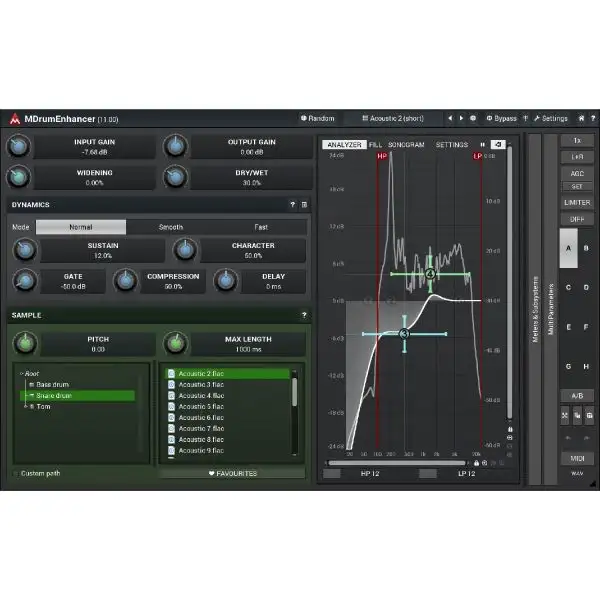600x600 pixels.
Task: Click the A/B compare button
Action: tap(577, 396)
